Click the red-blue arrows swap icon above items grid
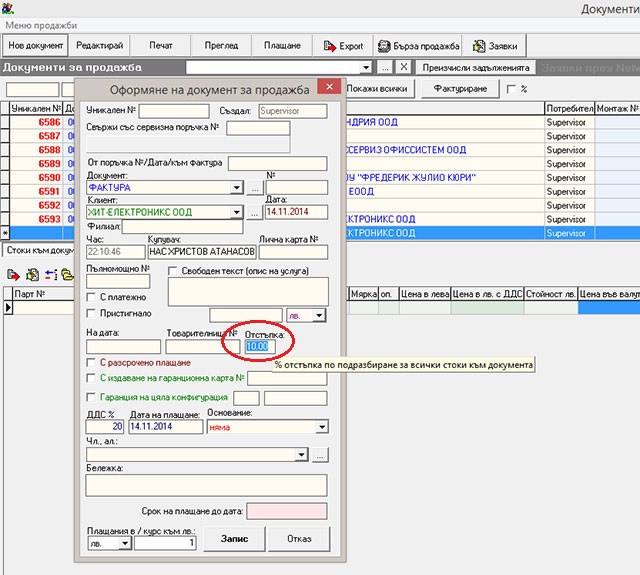The image size is (640, 575). click(51, 275)
